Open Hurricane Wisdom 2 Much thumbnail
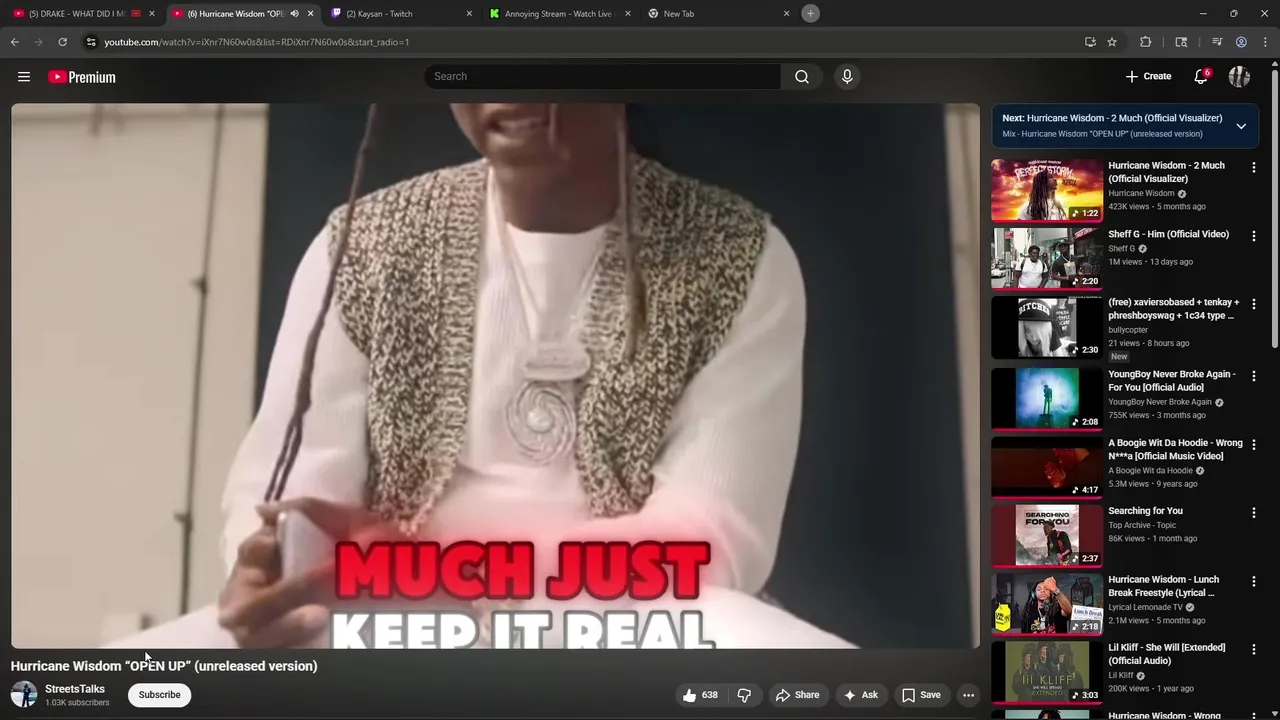The width and height of the screenshot is (1280, 720). pyautogui.click(x=1047, y=190)
